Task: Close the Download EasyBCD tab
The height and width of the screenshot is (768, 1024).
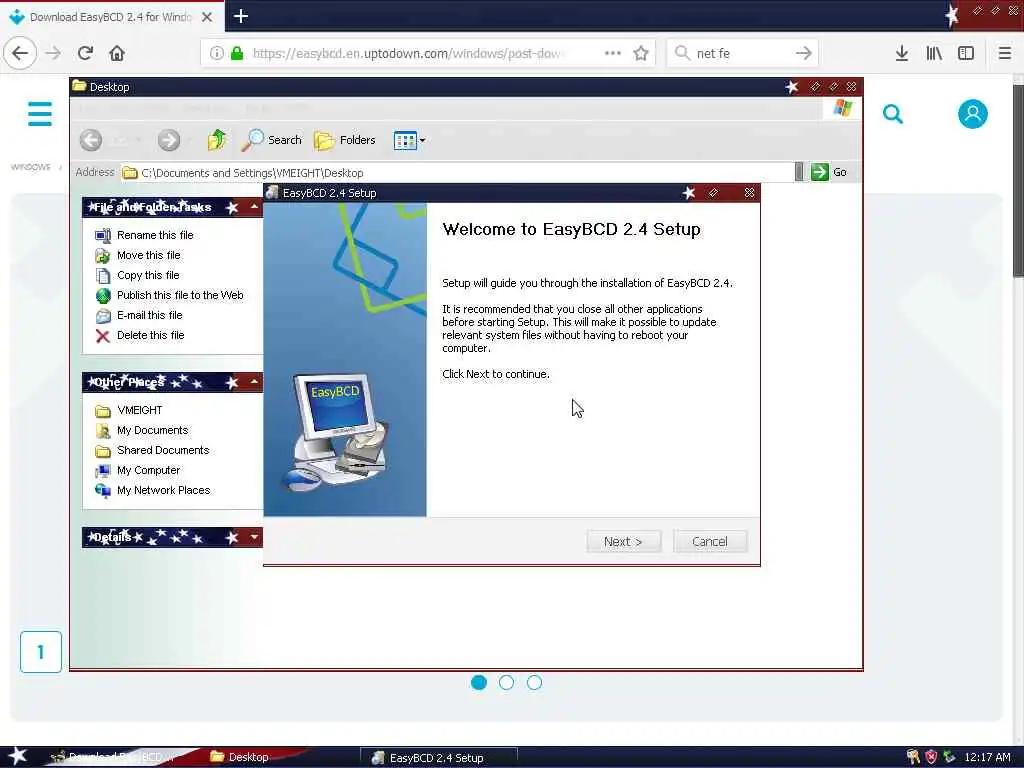Action: pyautogui.click(x=207, y=17)
